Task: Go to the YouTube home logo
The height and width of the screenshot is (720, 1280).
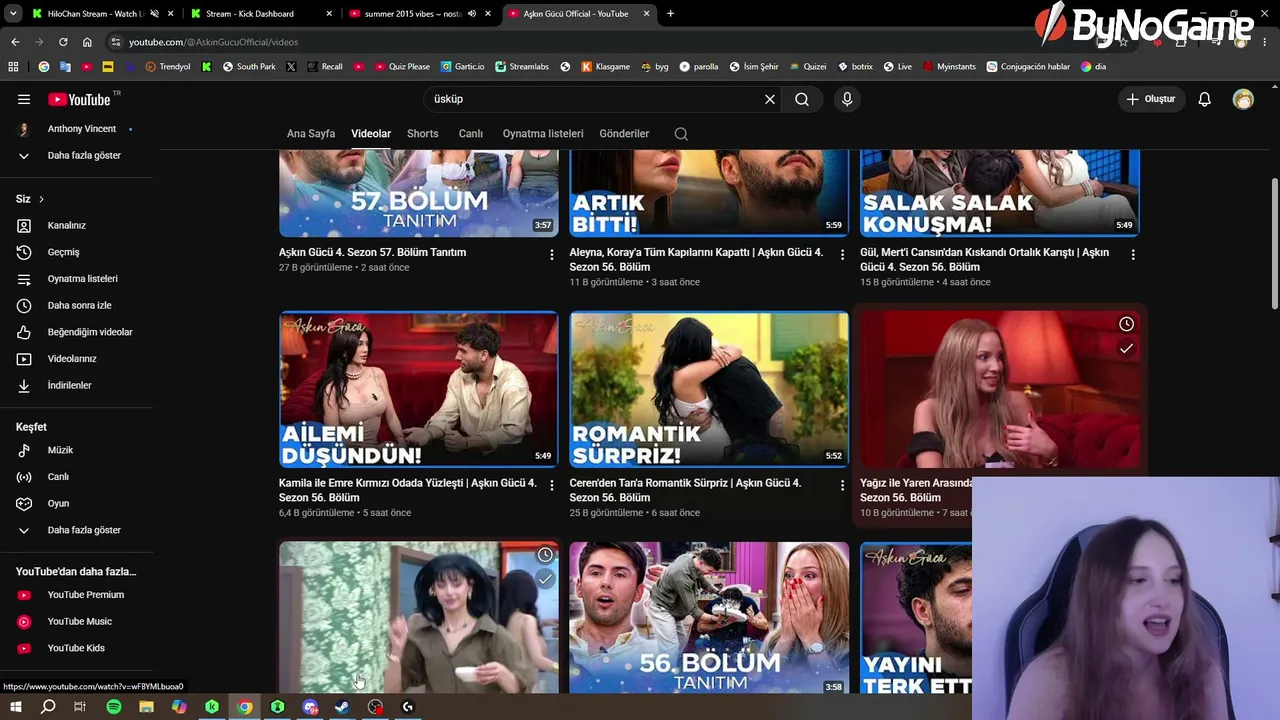Action: (79, 99)
